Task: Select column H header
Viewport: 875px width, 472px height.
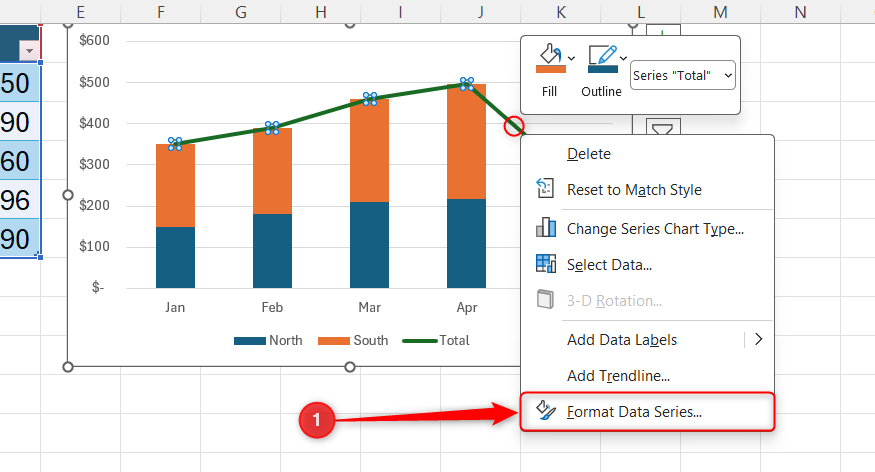Action: (321, 12)
